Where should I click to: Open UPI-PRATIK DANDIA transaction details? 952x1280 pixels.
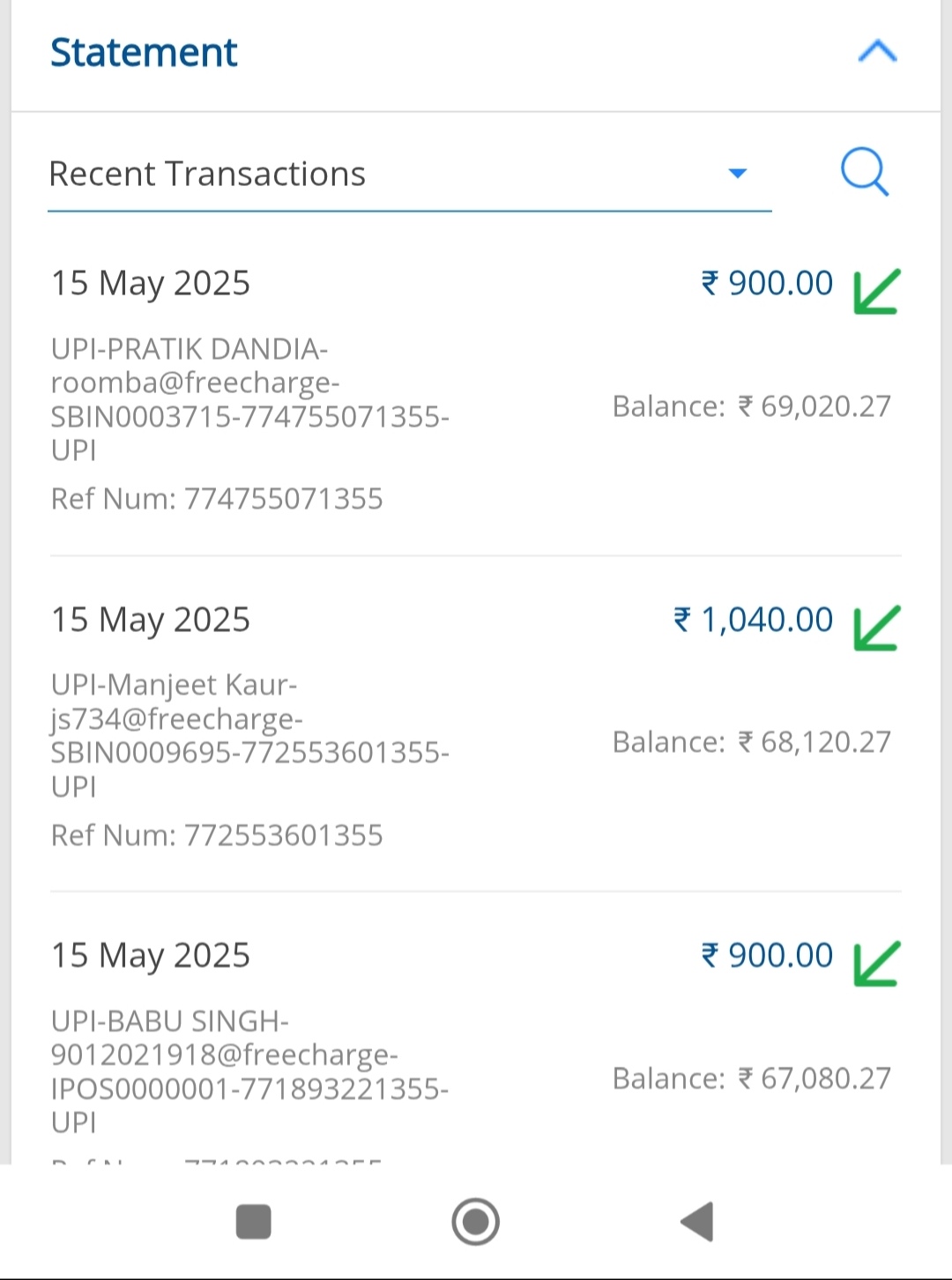(x=249, y=399)
